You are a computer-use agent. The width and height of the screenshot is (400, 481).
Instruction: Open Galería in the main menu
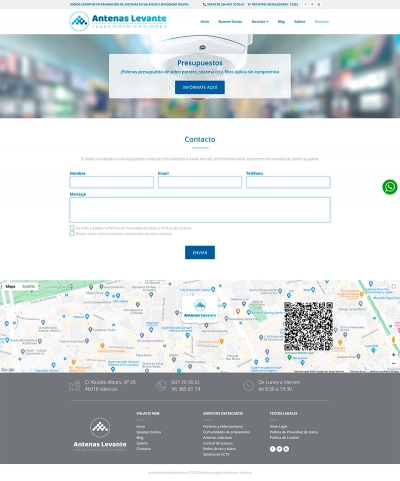[299, 22]
